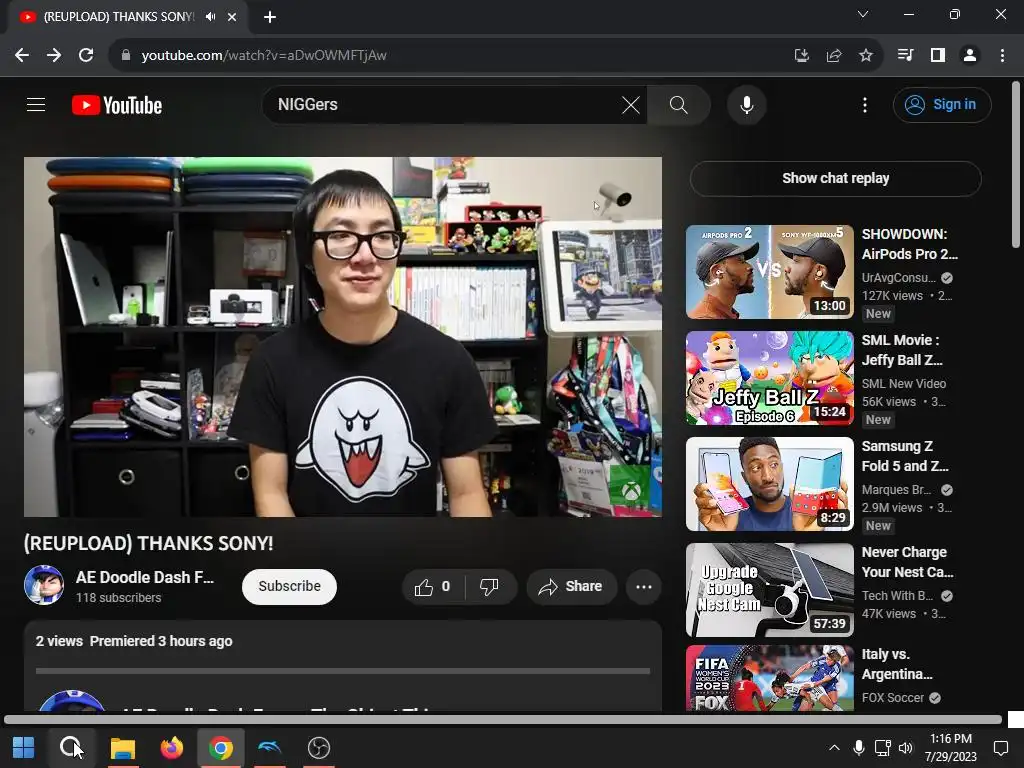
Task: Clear the search box with the X icon
Action: (x=630, y=104)
